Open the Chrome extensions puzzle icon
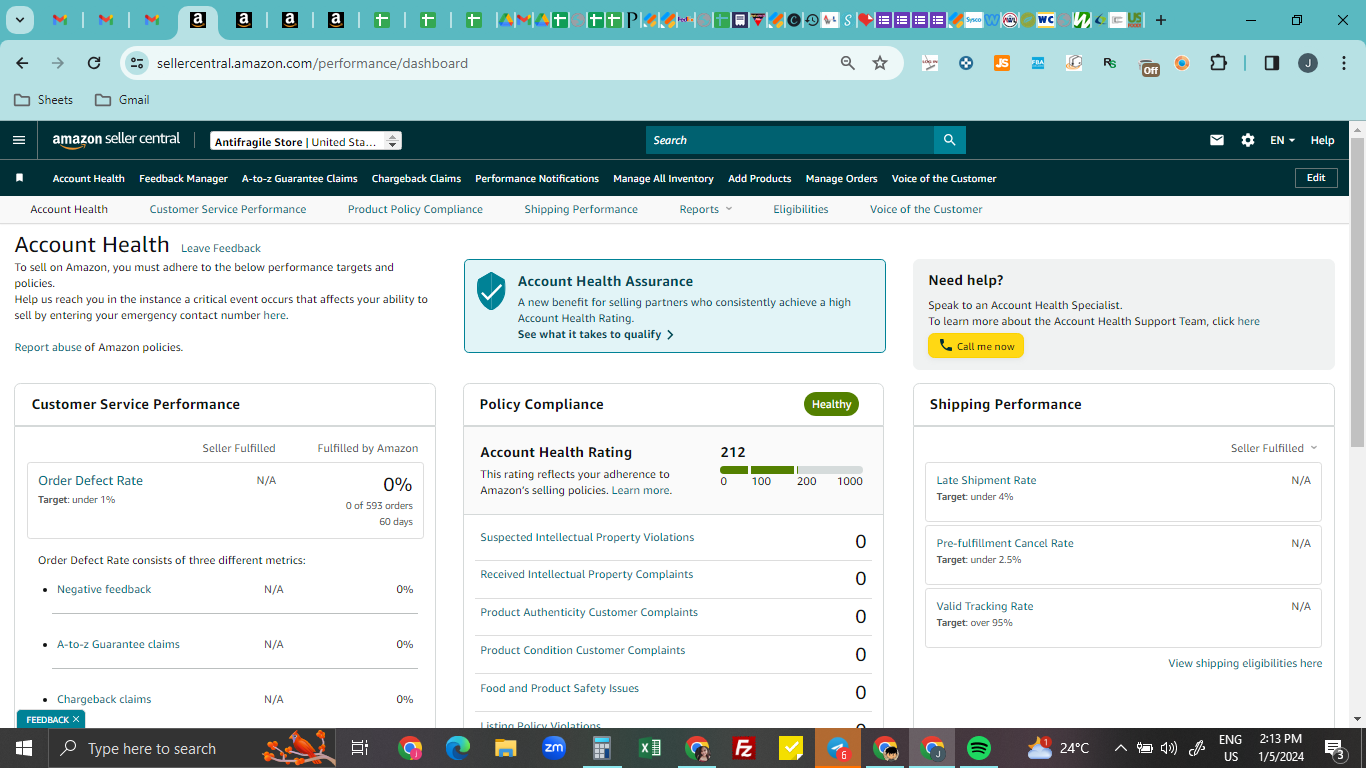The image size is (1366, 768). click(1218, 63)
